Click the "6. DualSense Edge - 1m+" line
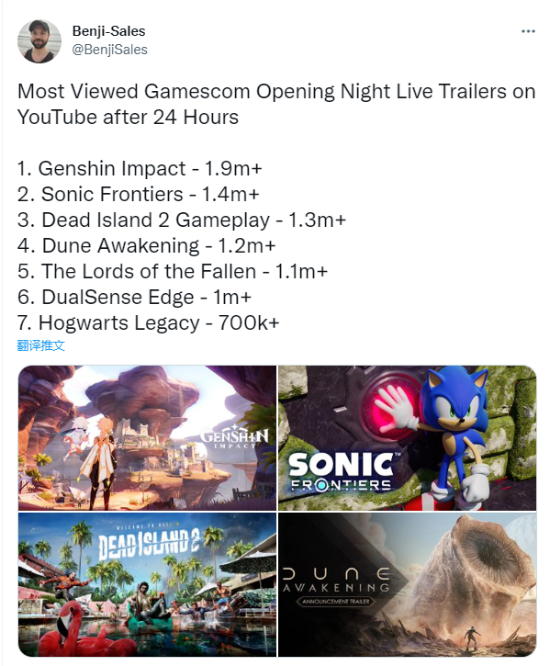The image size is (550, 666). click(134, 297)
